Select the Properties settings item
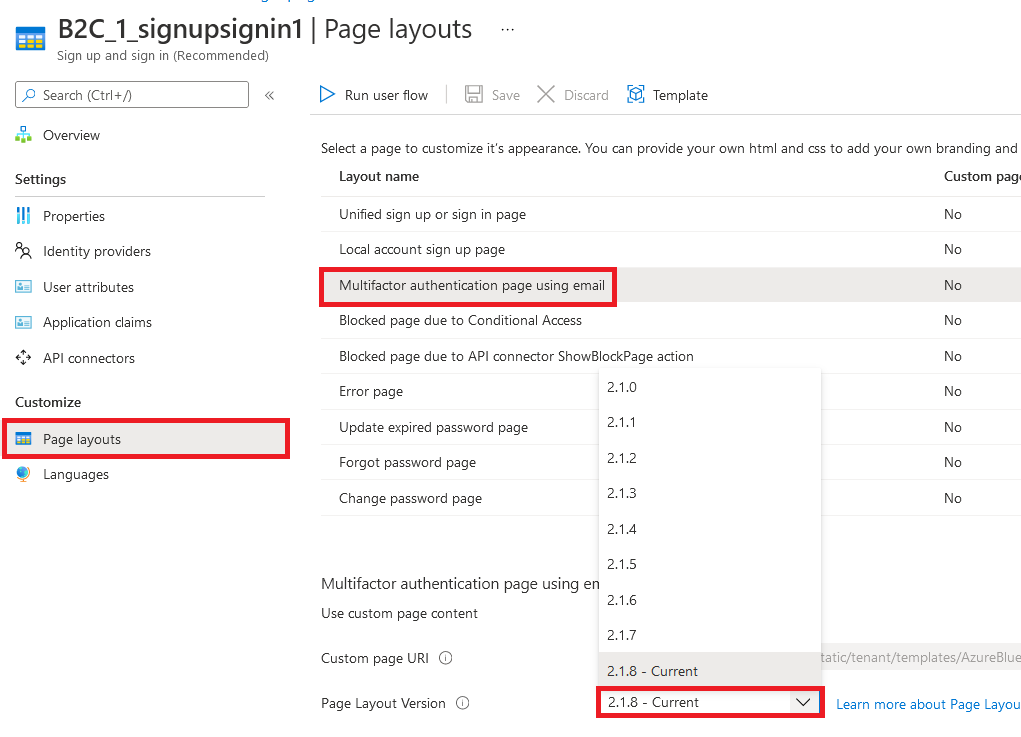This screenshot has width=1021, height=737. (x=74, y=215)
